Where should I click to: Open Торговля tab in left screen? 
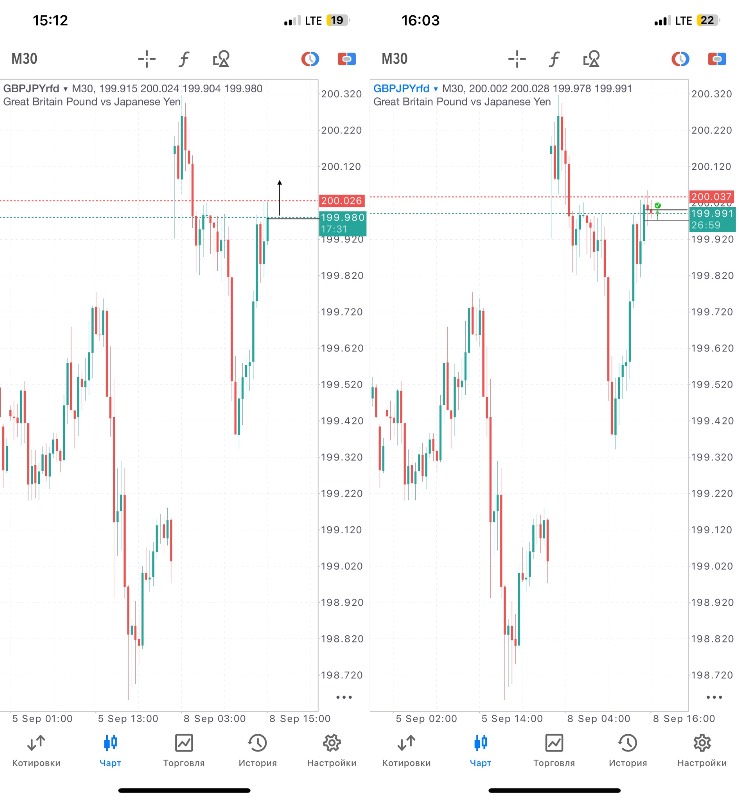184,750
